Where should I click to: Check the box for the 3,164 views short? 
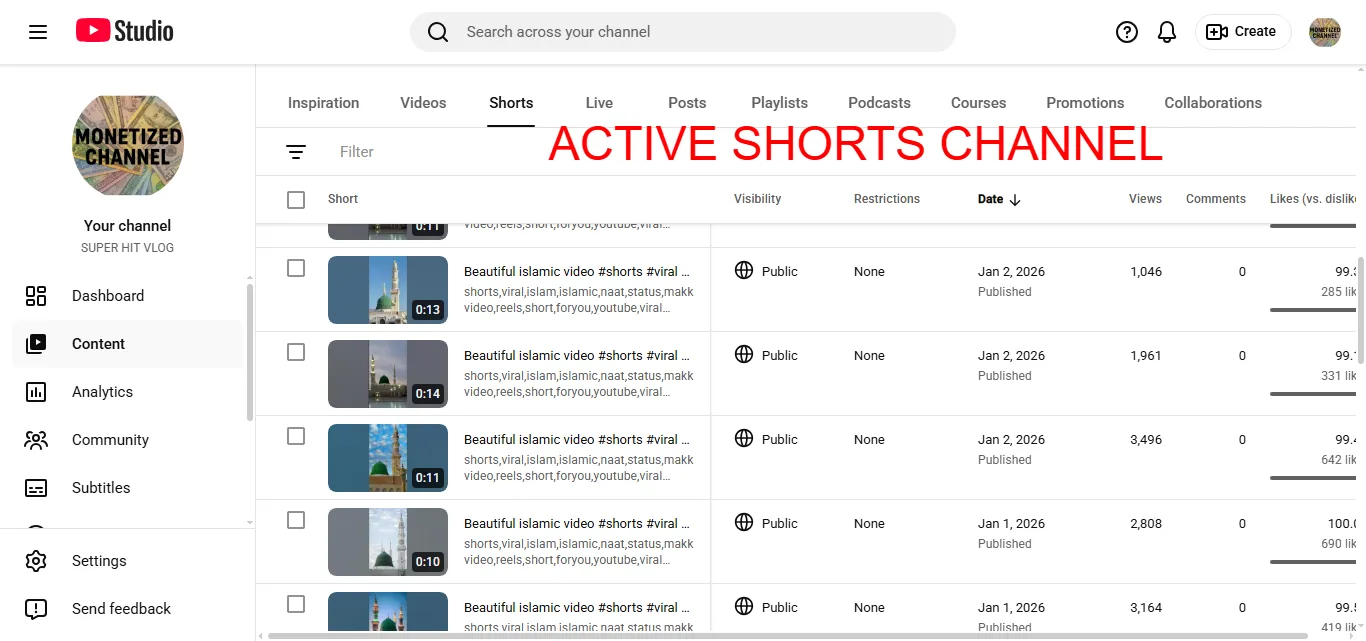tap(296, 604)
